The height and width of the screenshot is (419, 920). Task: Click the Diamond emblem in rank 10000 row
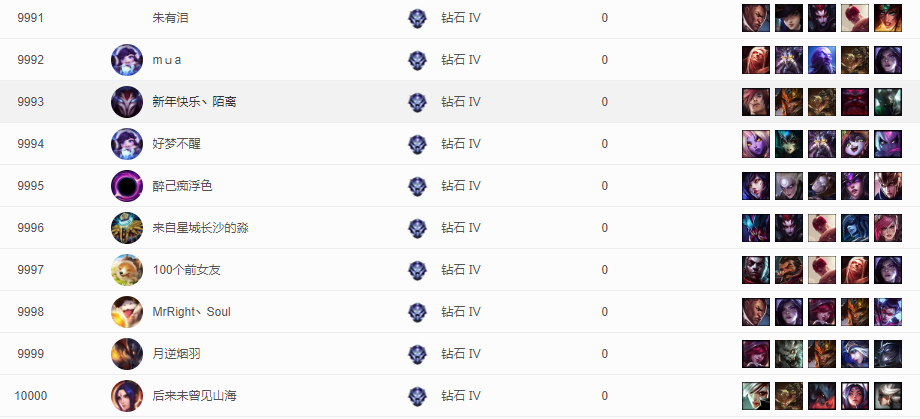(x=417, y=396)
